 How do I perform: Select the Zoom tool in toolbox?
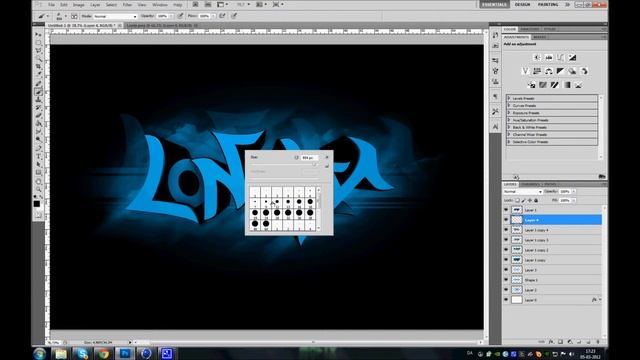[38, 189]
